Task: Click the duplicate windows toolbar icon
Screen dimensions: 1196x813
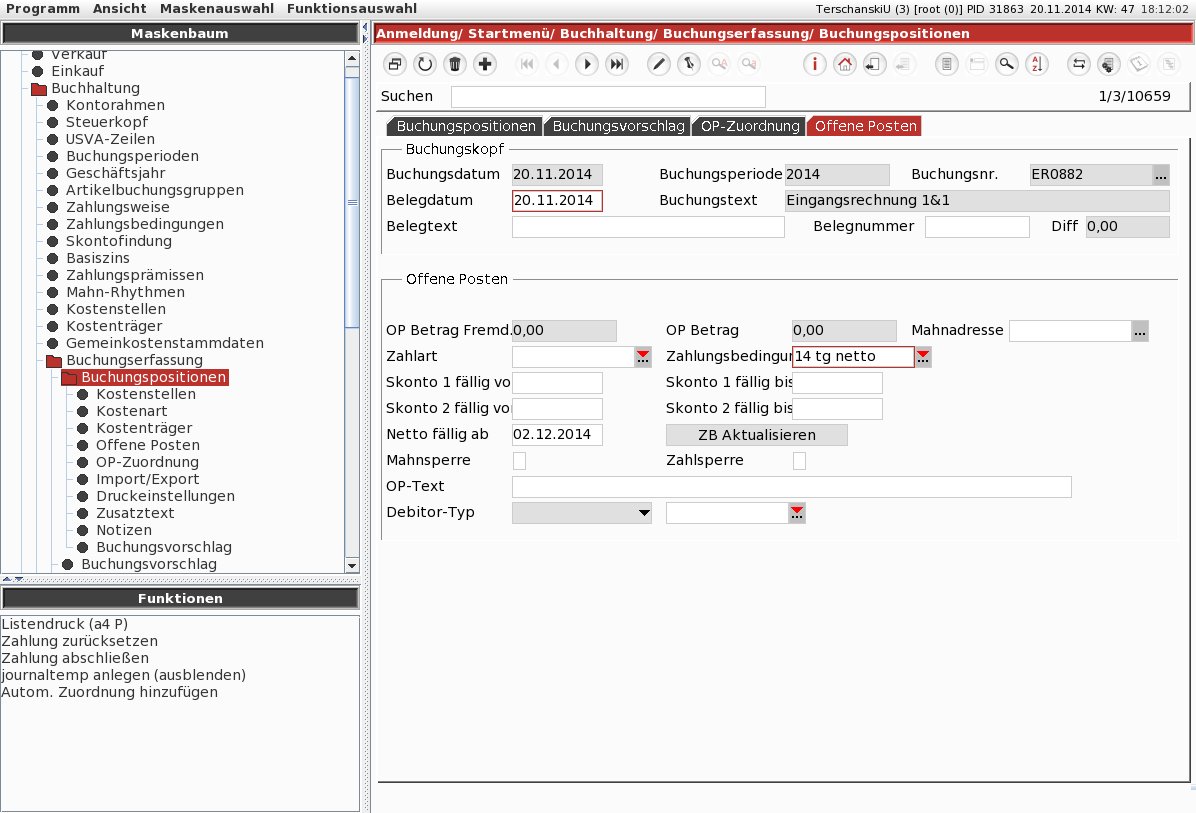Action: 395,64
